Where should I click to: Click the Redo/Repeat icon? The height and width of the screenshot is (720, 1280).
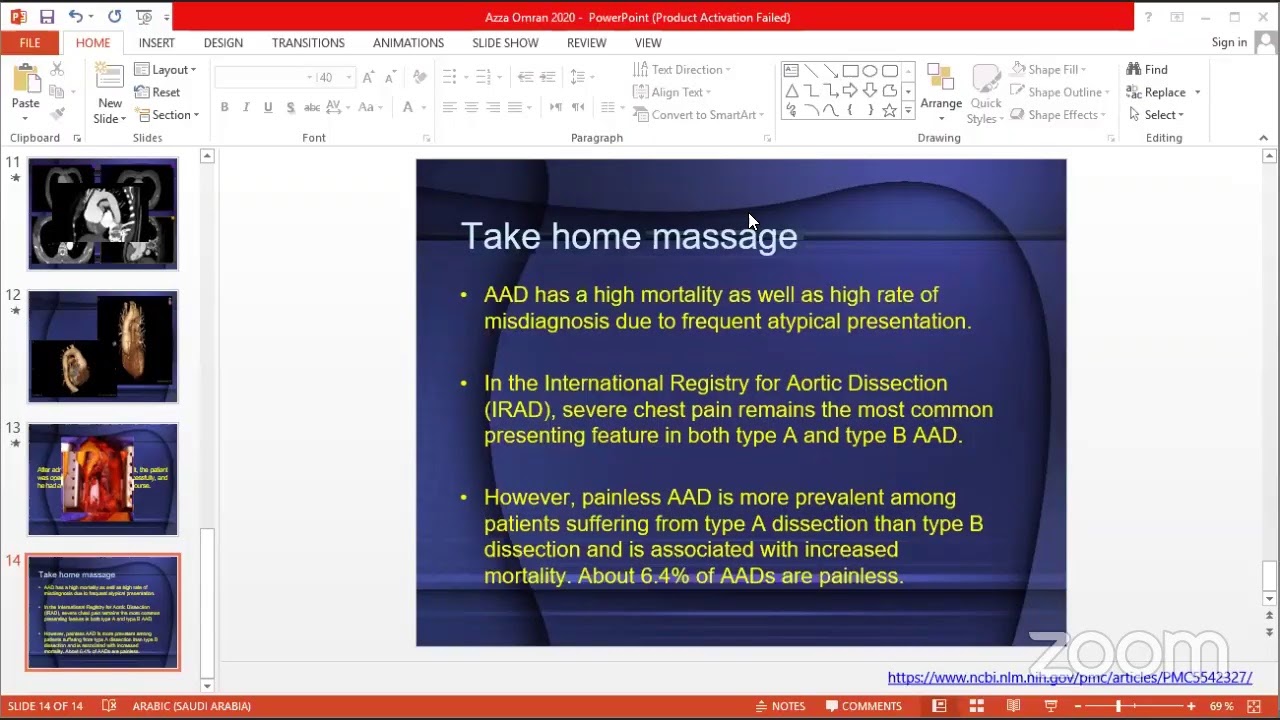click(114, 17)
